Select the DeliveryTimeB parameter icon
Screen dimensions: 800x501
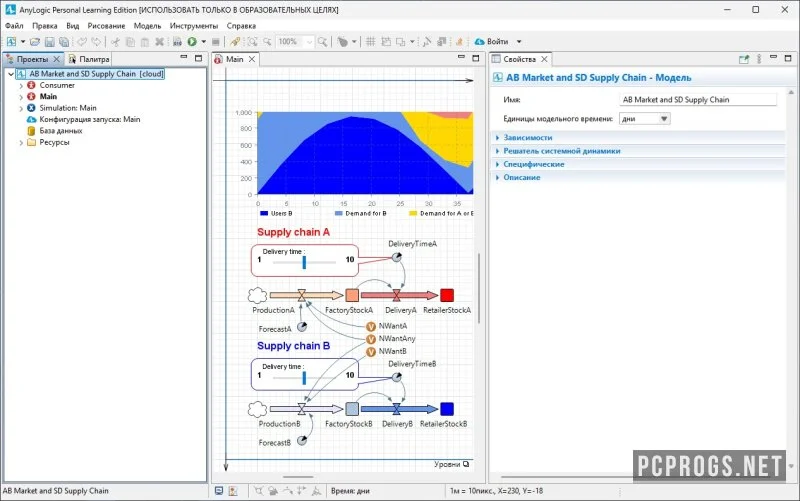(396, 377)
